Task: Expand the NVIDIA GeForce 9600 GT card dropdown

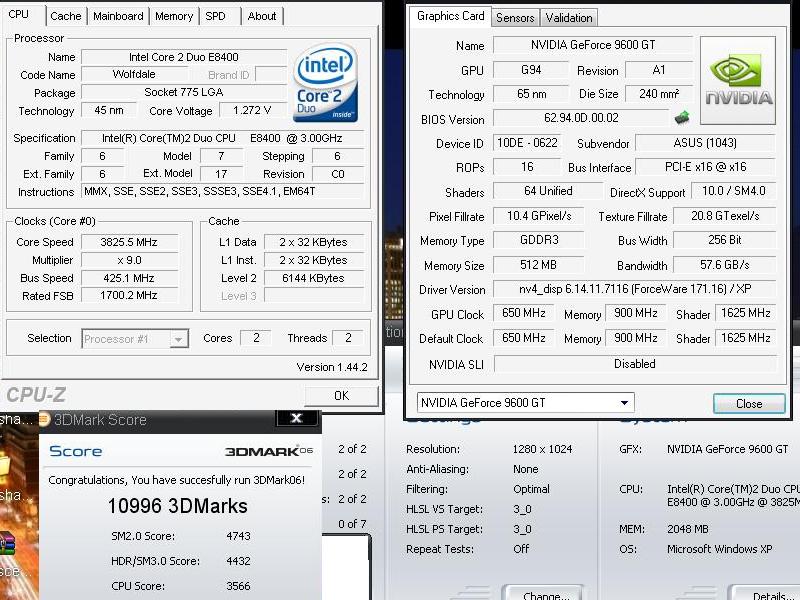Action: point(526,403)
